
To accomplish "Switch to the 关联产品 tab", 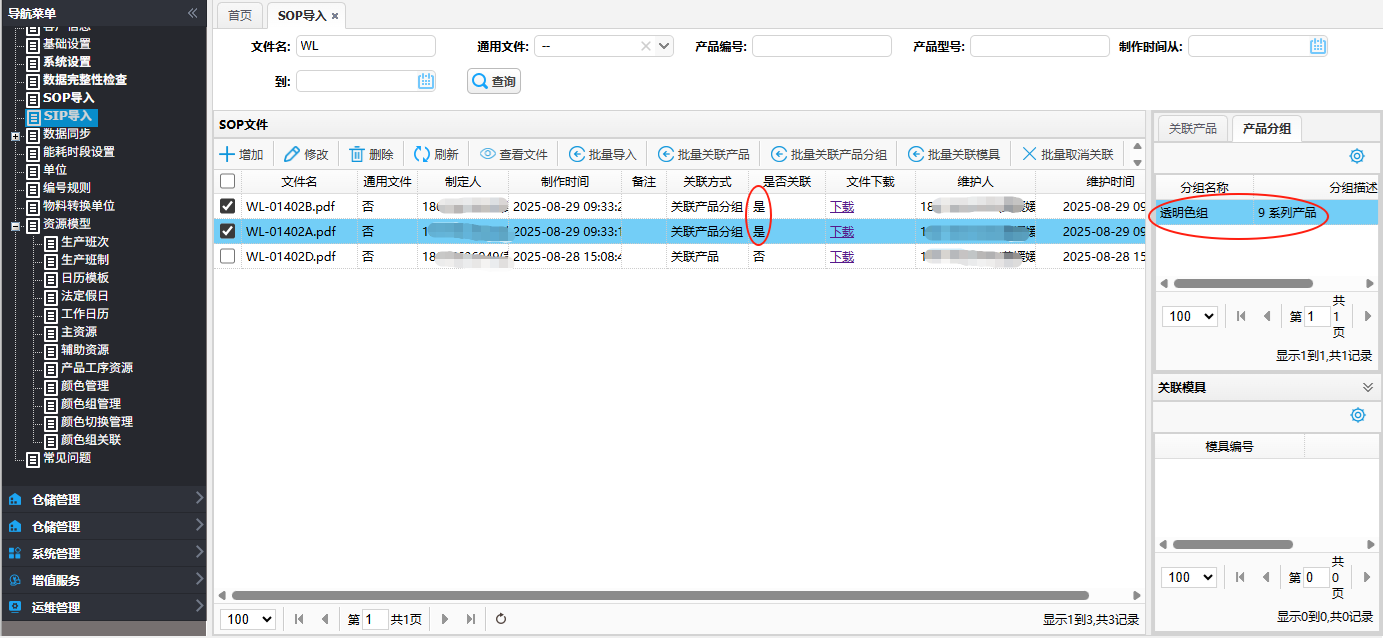I will click(1192, 128).
